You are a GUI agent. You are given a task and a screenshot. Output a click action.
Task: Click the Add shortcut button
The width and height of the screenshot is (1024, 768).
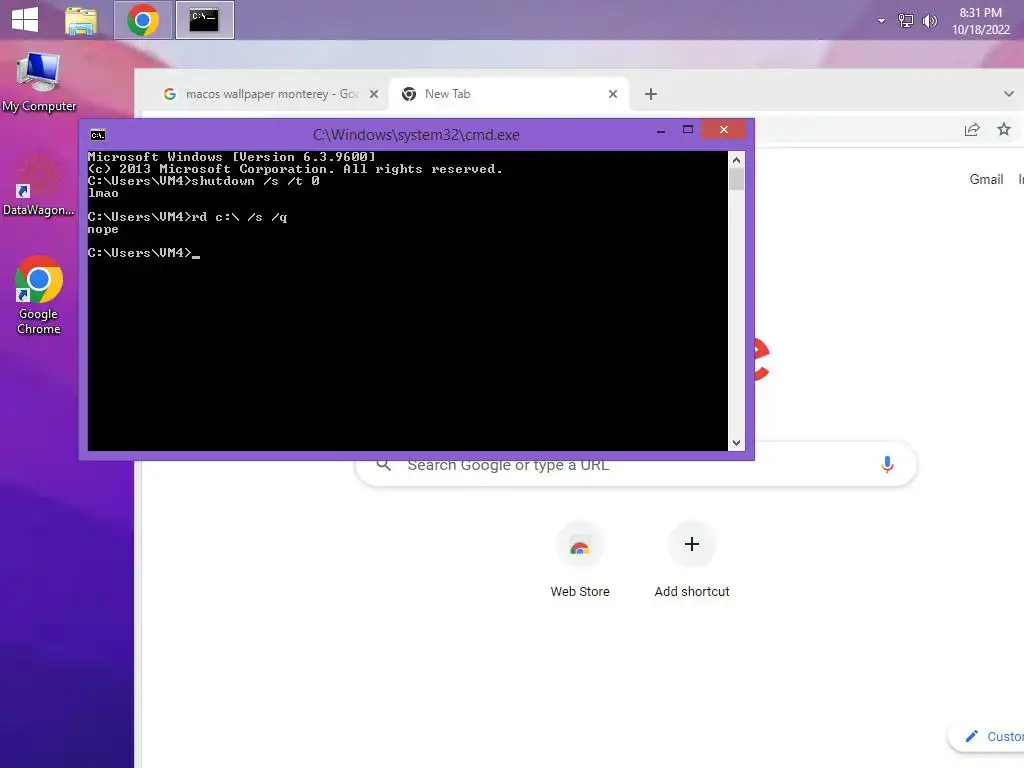692,560
